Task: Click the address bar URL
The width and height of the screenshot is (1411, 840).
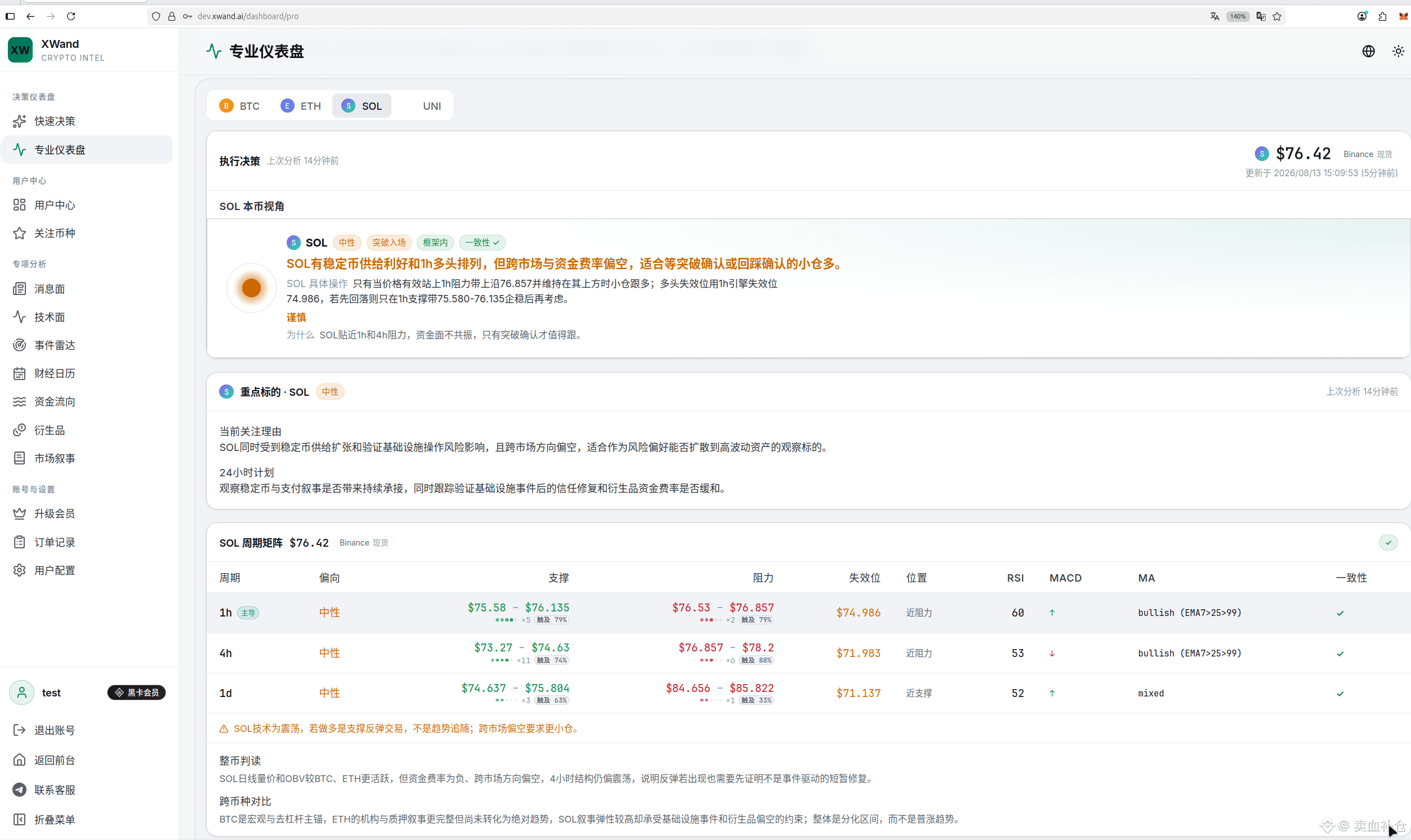Action: click(x=248, y=16)
